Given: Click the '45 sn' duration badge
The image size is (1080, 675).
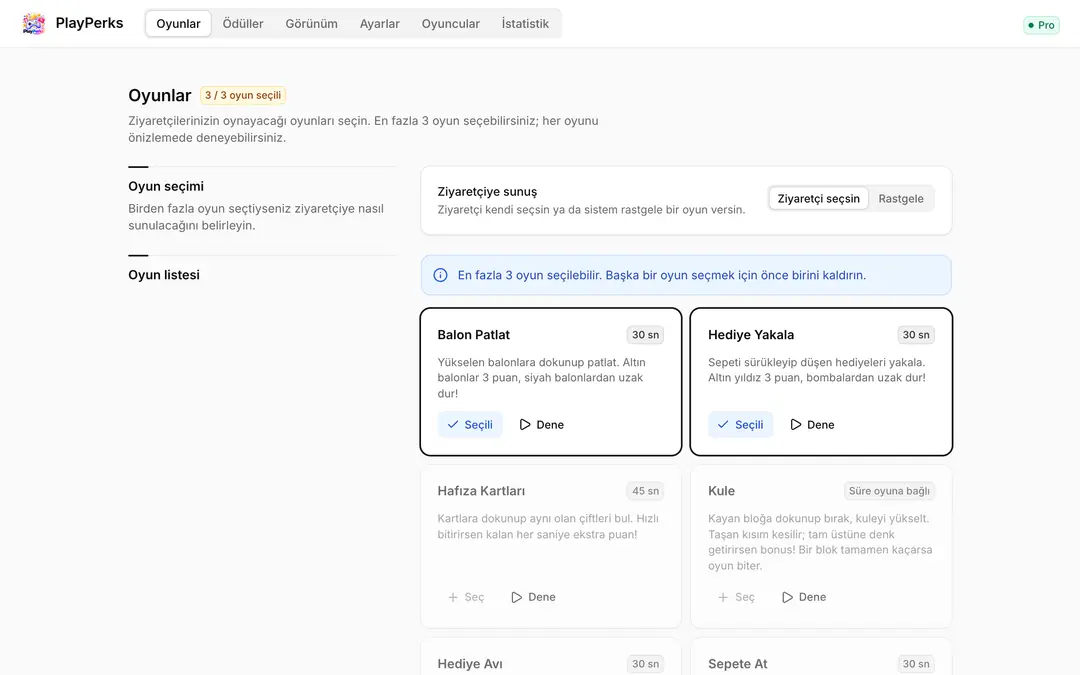Looking at the screenshot, I should tap(645, 491).
